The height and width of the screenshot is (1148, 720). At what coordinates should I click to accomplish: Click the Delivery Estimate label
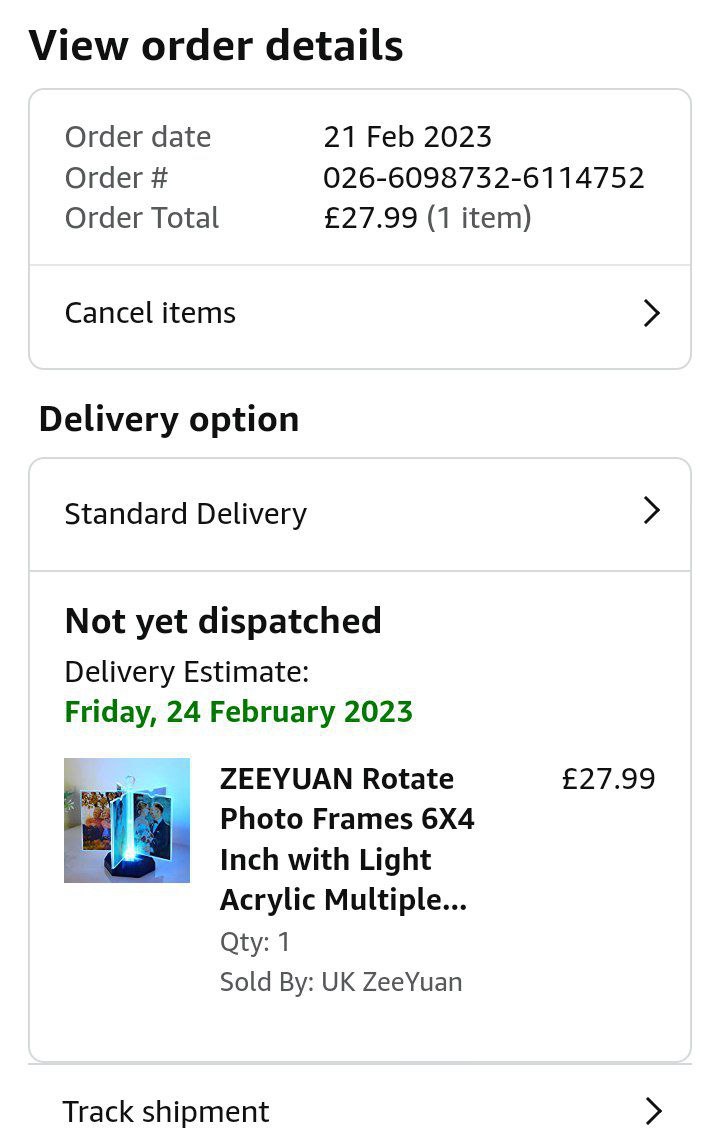click(186, 672)
